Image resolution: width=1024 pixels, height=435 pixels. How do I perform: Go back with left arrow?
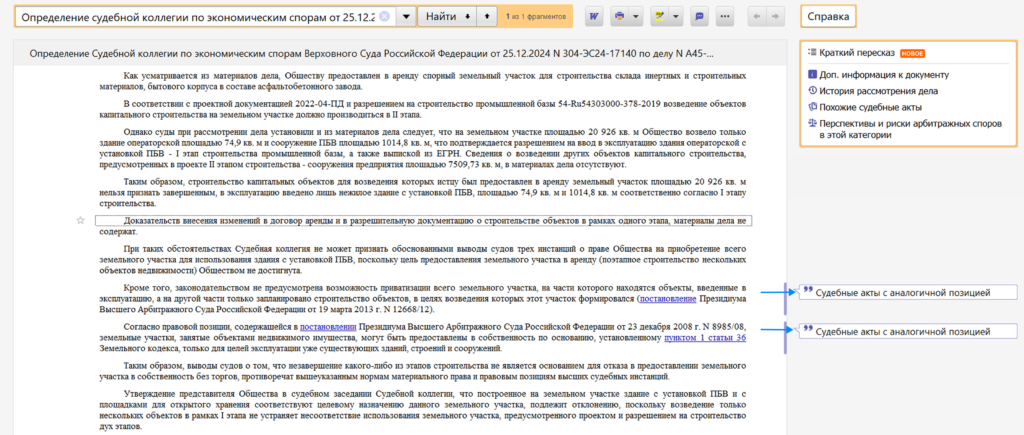759,17
